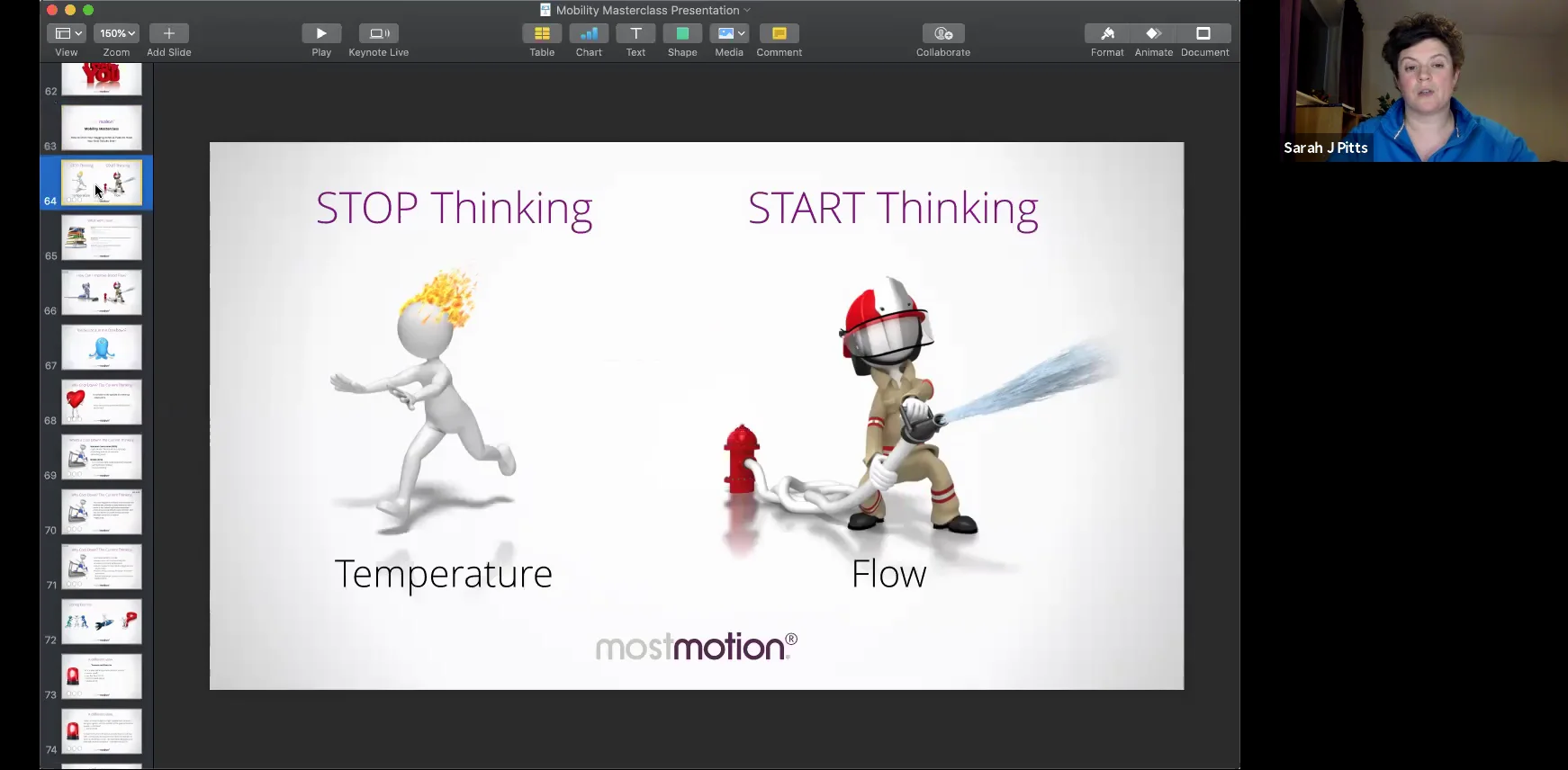Click the 'START Thinking' heading text
This screenshot has width=1568, height=770.
point(893,209)
